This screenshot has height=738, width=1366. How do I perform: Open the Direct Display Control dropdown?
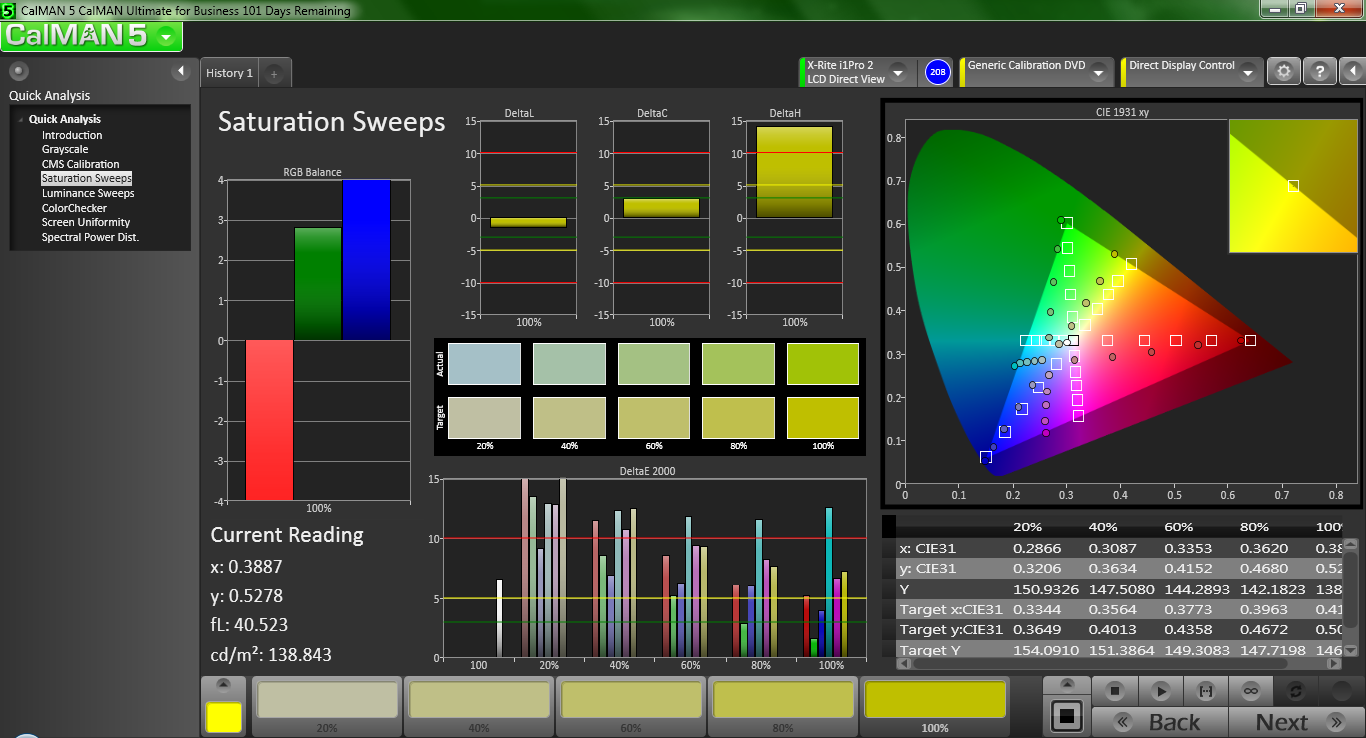pos(1247,73)
